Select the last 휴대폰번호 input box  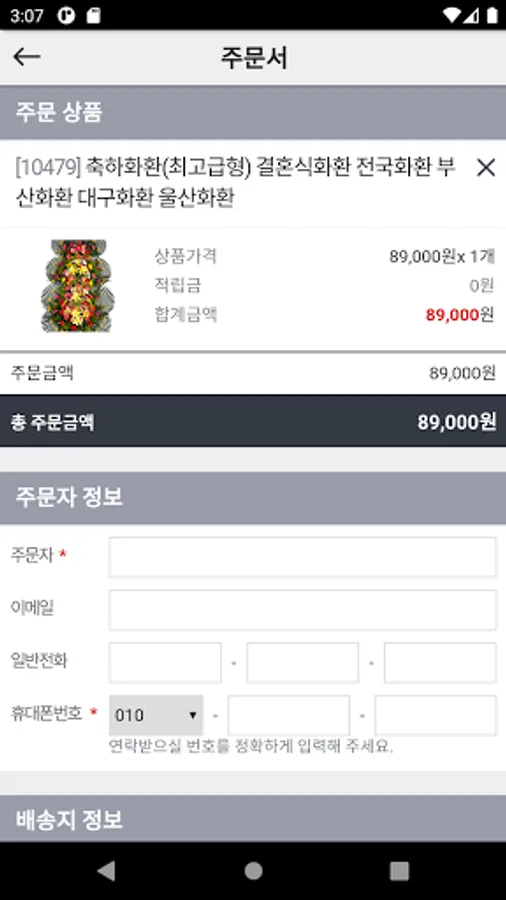[435, 715]
